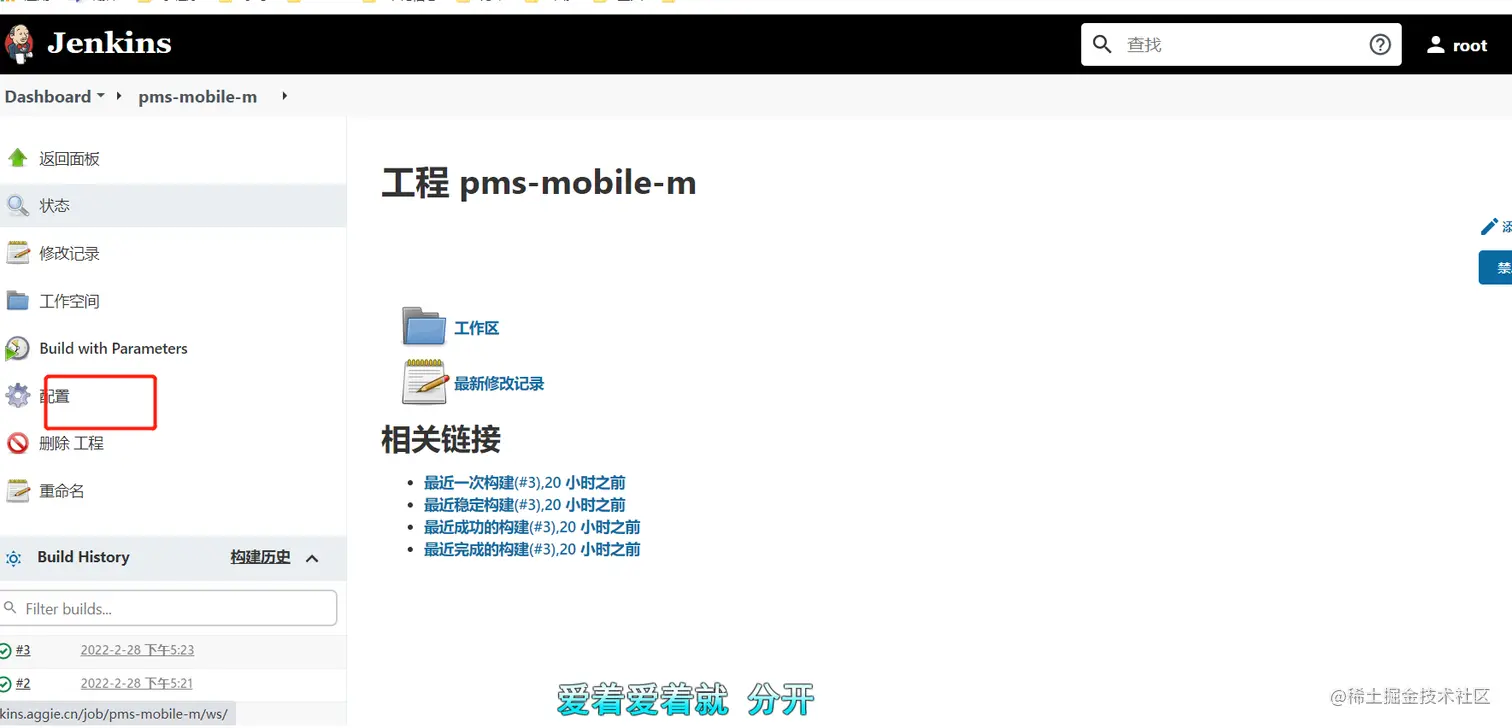This screenshot has width=1512, height=728.
Task: Click build #3 success status icon
Action: point(5,651)
